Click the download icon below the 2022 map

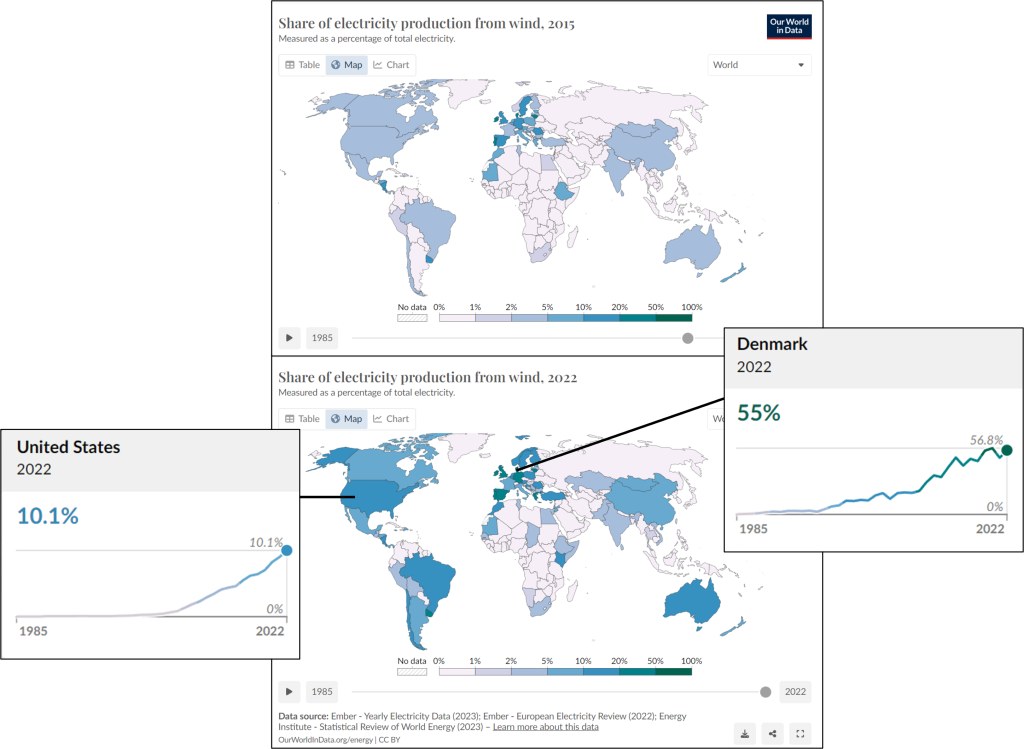tap(745, 733)
